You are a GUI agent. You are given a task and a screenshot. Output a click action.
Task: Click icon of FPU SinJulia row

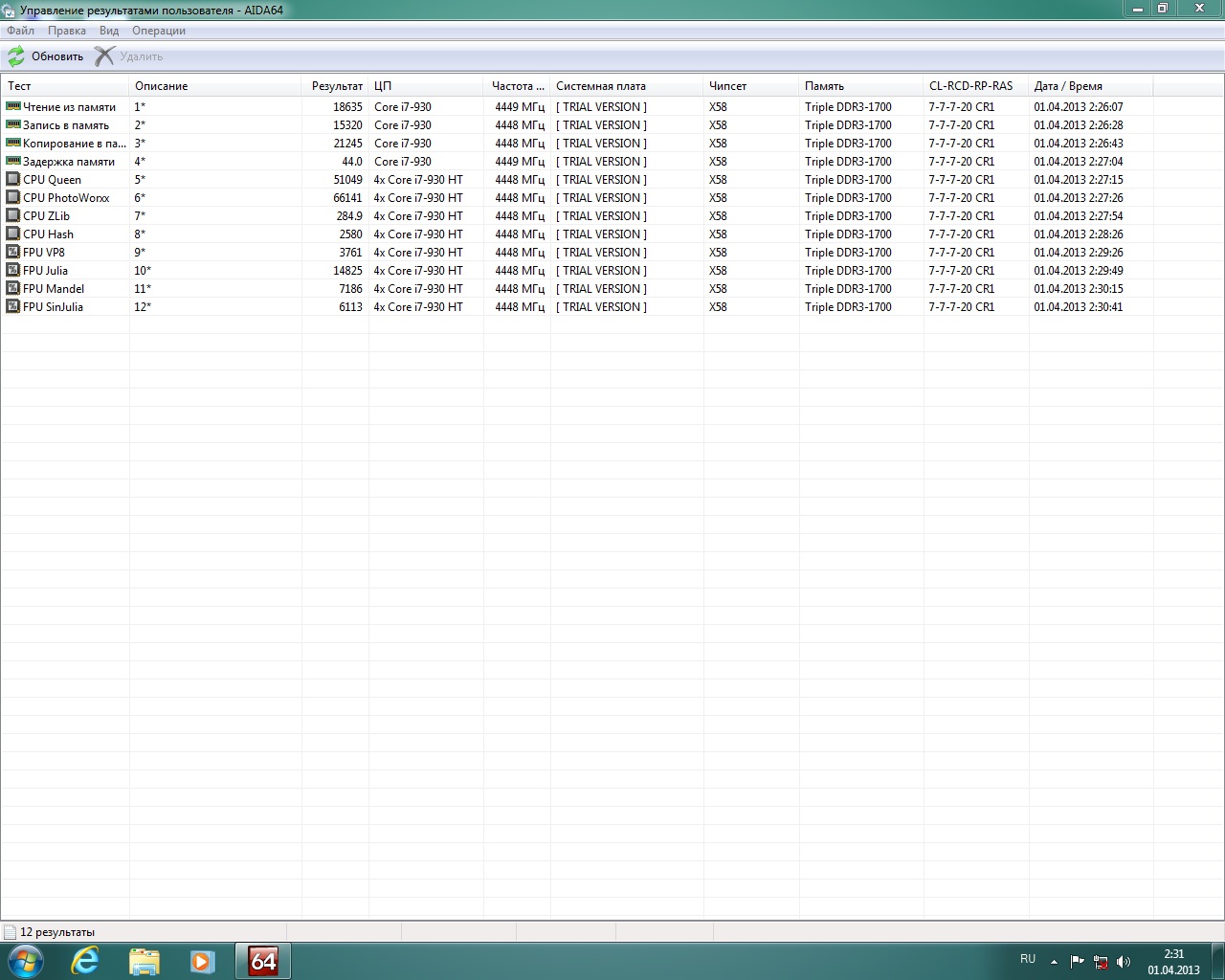click(x=13, y=307)
